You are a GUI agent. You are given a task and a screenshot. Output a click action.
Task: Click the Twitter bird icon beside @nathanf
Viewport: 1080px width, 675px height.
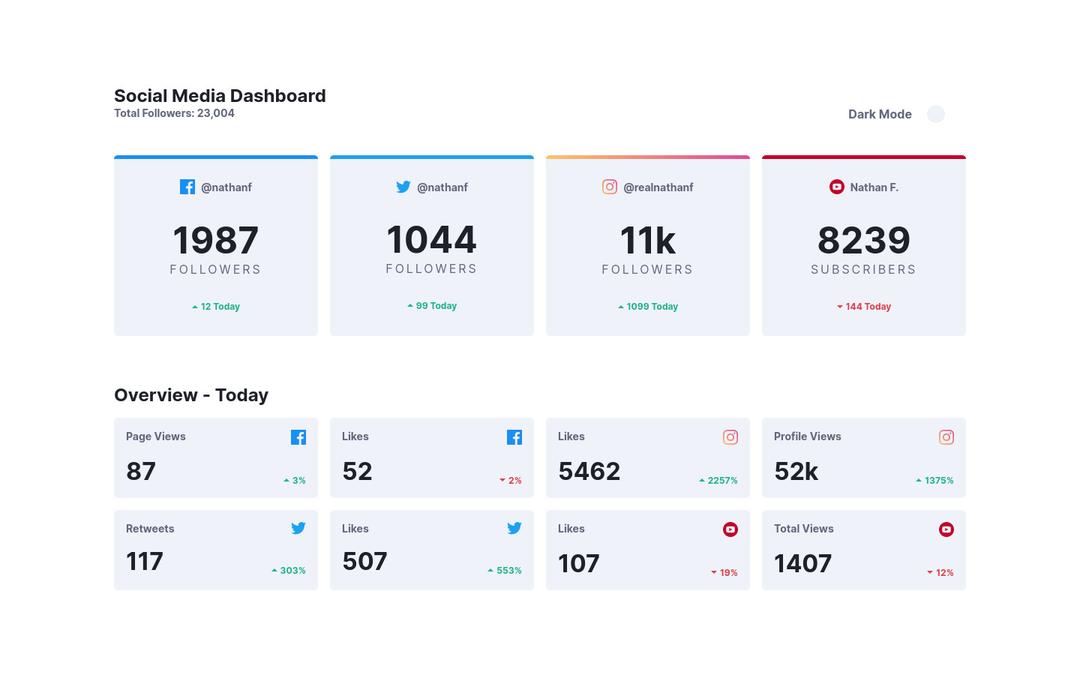tap(403, 187)
